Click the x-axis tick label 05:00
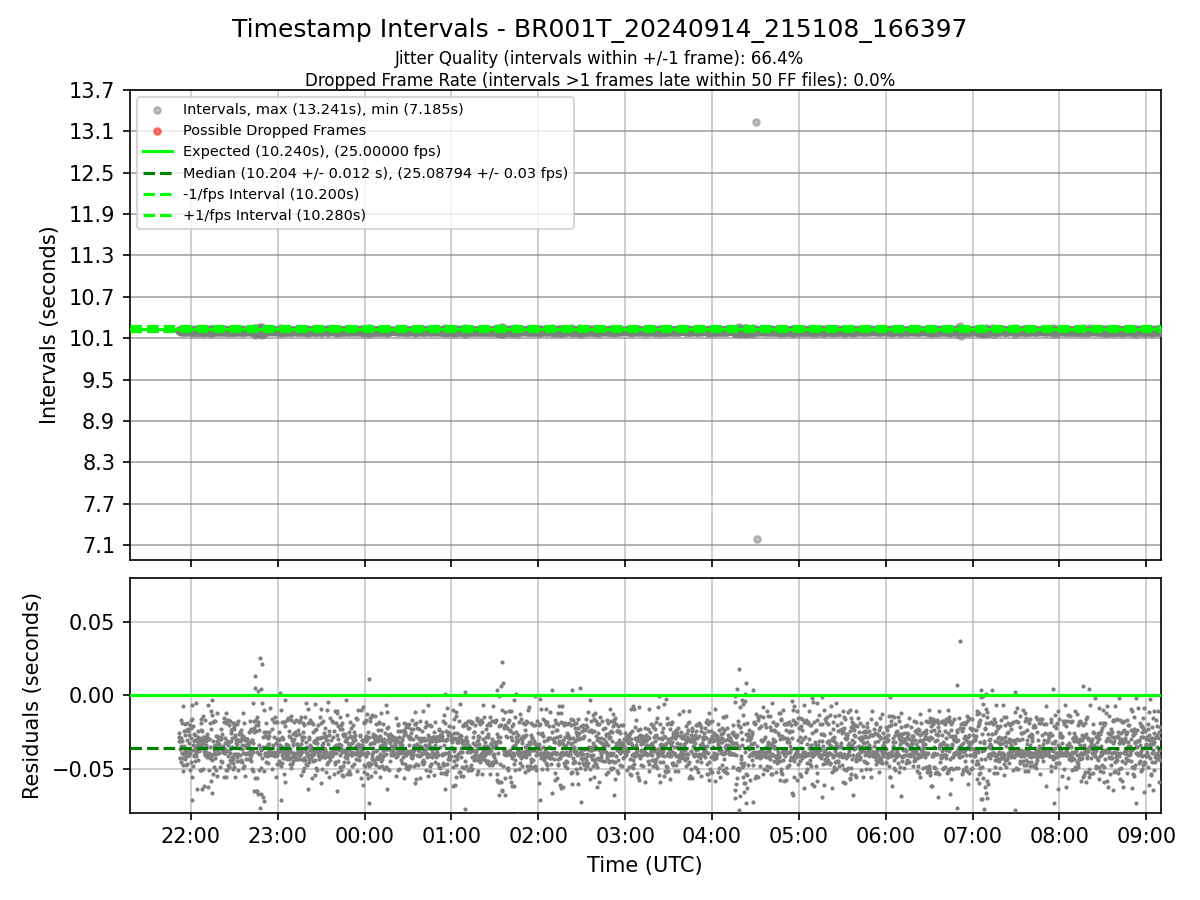 (799, 834)
